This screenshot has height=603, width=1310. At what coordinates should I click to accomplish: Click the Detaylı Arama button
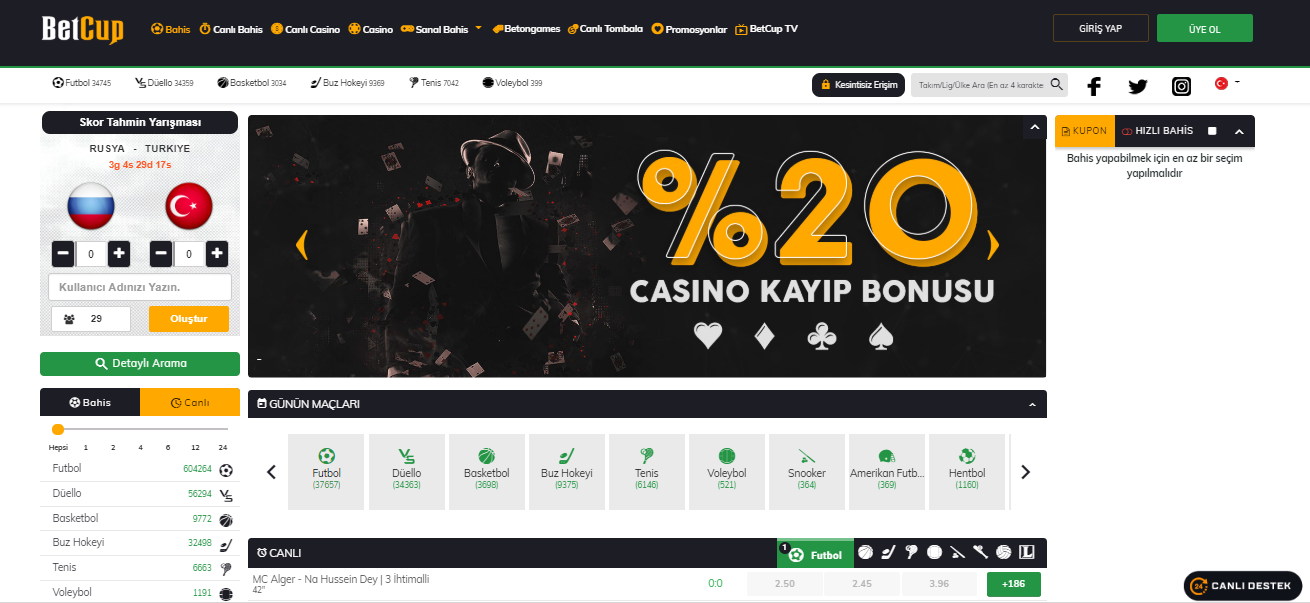(140, 364)
